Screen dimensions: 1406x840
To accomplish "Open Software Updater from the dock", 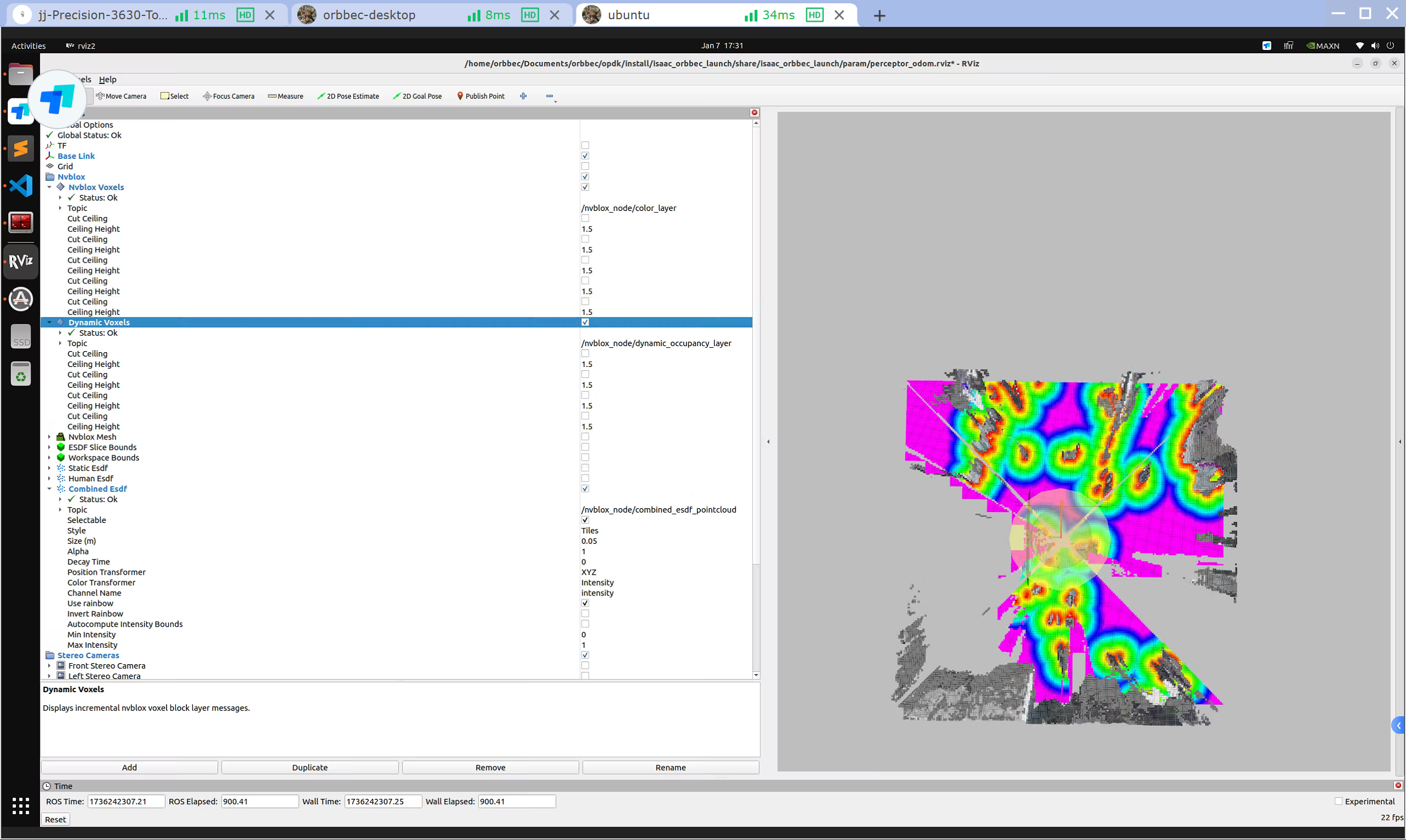I will click(21, 299).
